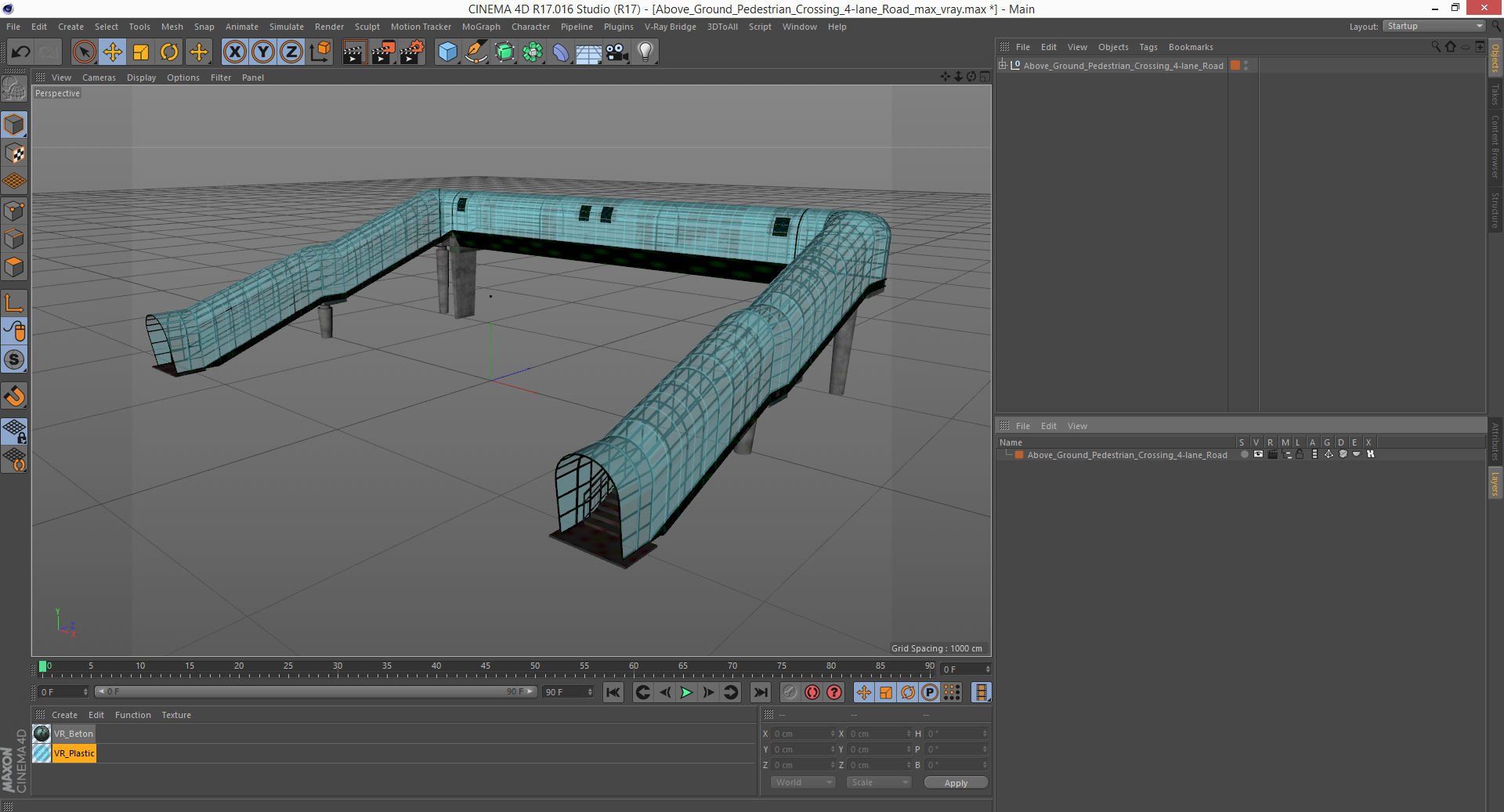Toggle position keyframe recording

pos(863,692)
